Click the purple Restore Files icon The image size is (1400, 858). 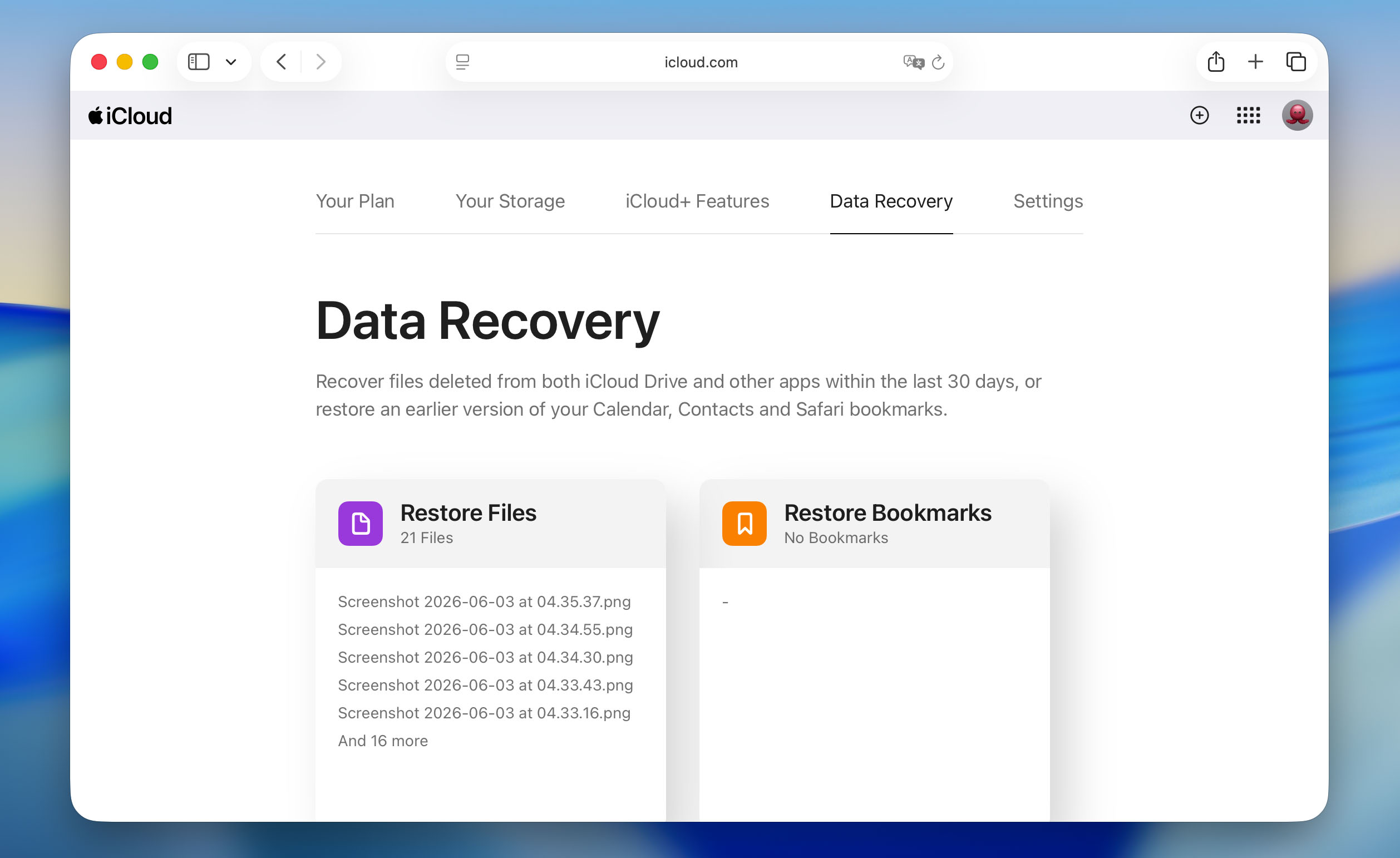coord(361,524)
